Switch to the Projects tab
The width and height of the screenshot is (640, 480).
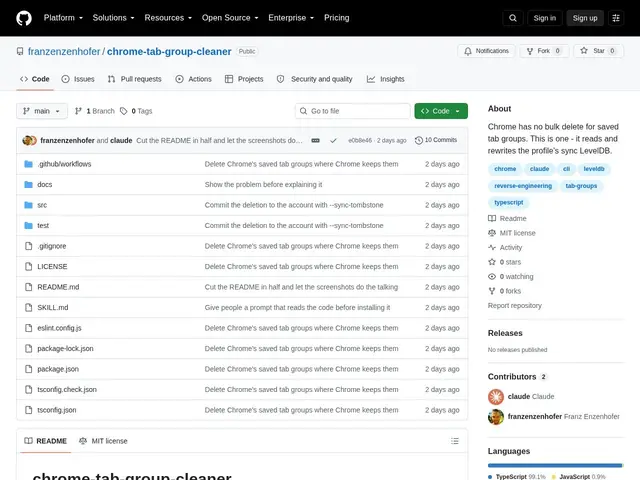point(244,79)
